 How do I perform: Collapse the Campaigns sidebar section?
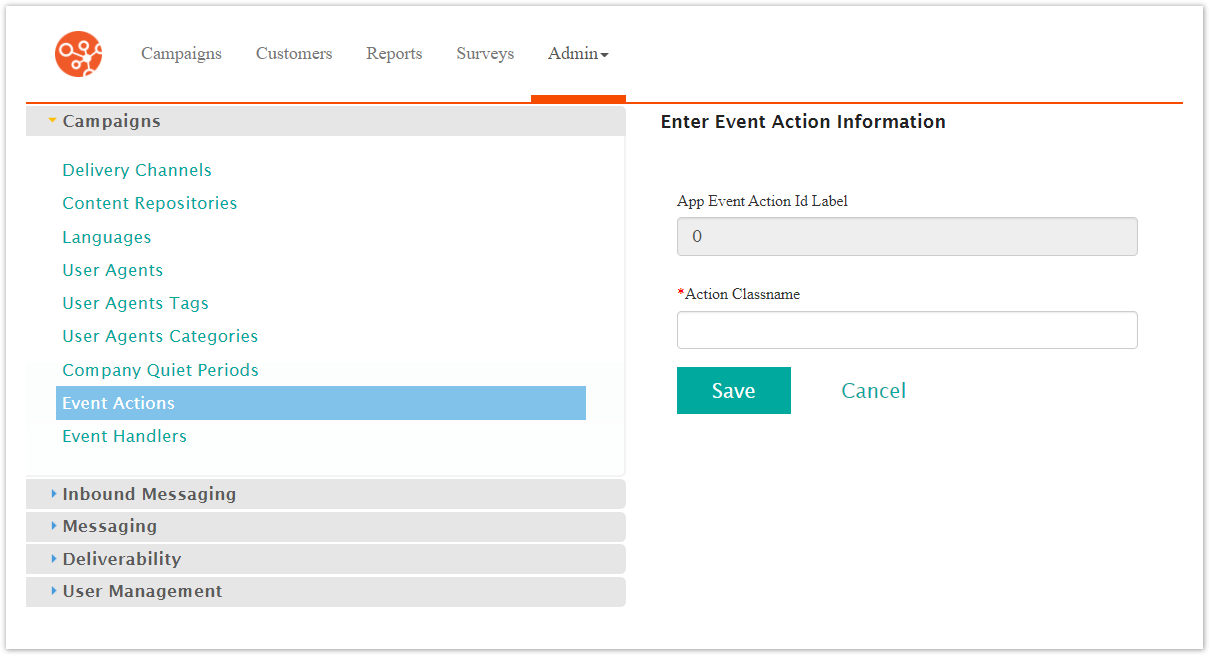326,121
